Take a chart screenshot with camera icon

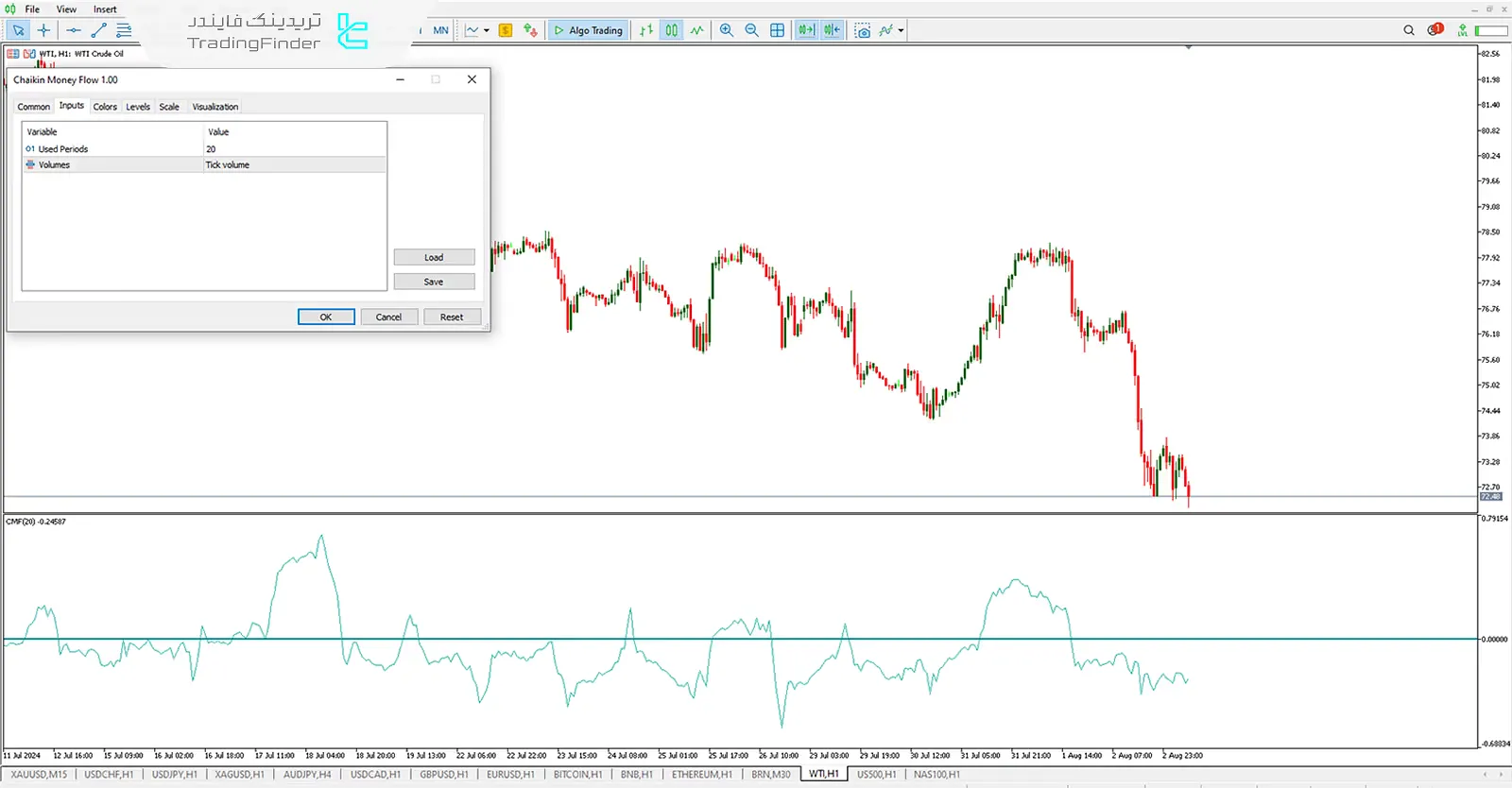click(x=862, y=30)
